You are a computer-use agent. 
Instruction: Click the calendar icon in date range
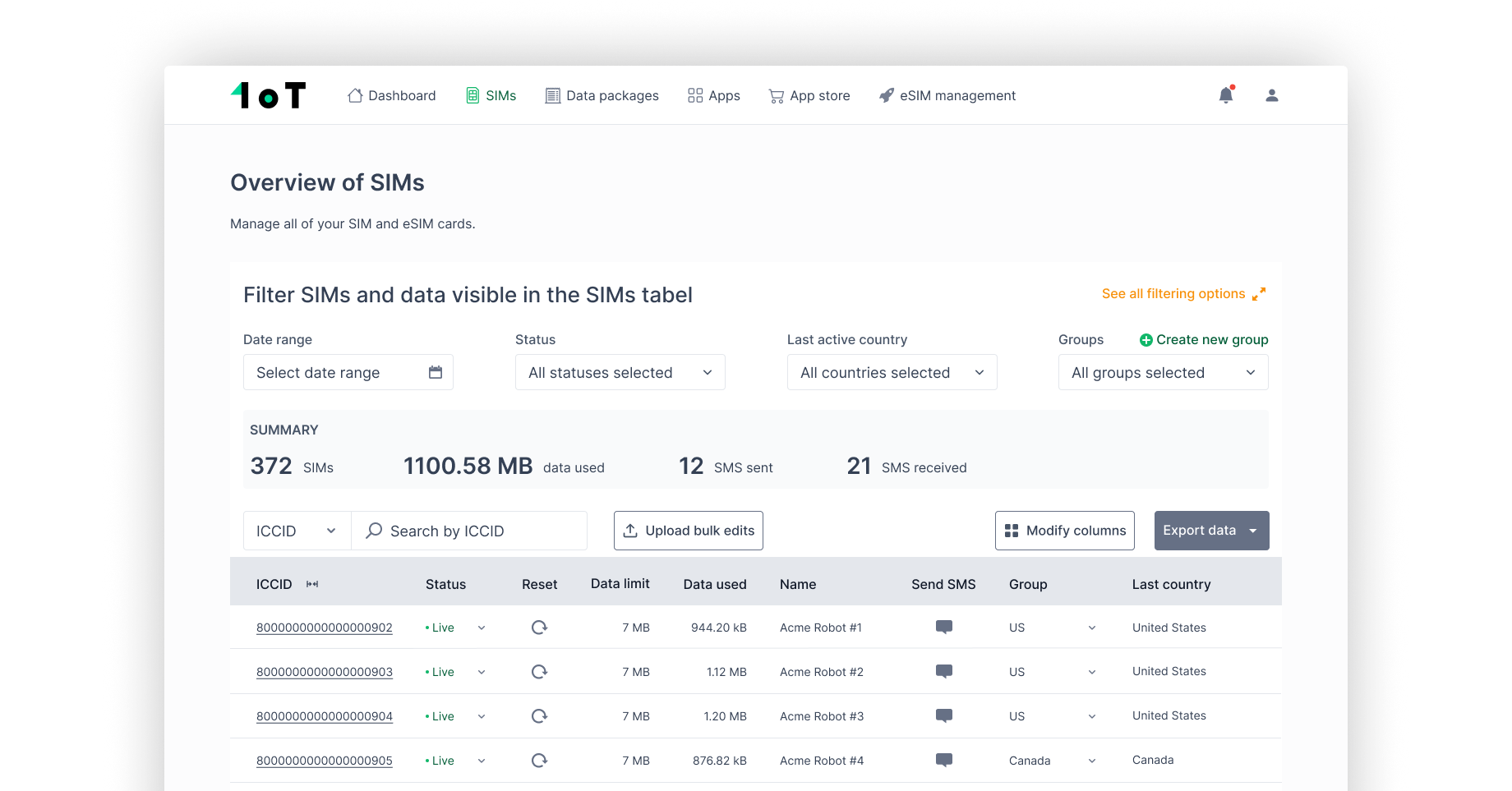pyautogui.click(x=436, y=372)
